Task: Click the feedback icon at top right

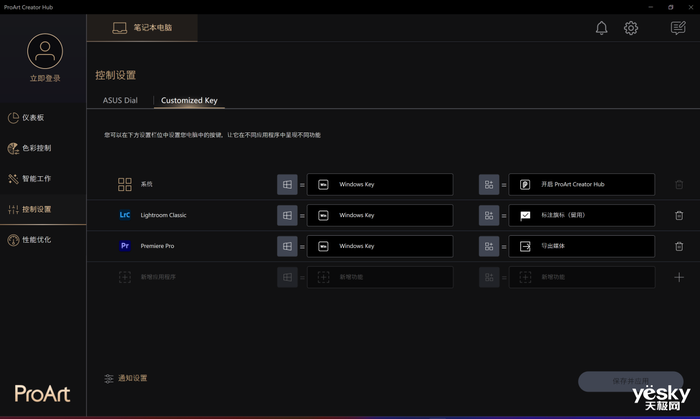Action: (678, 28)
